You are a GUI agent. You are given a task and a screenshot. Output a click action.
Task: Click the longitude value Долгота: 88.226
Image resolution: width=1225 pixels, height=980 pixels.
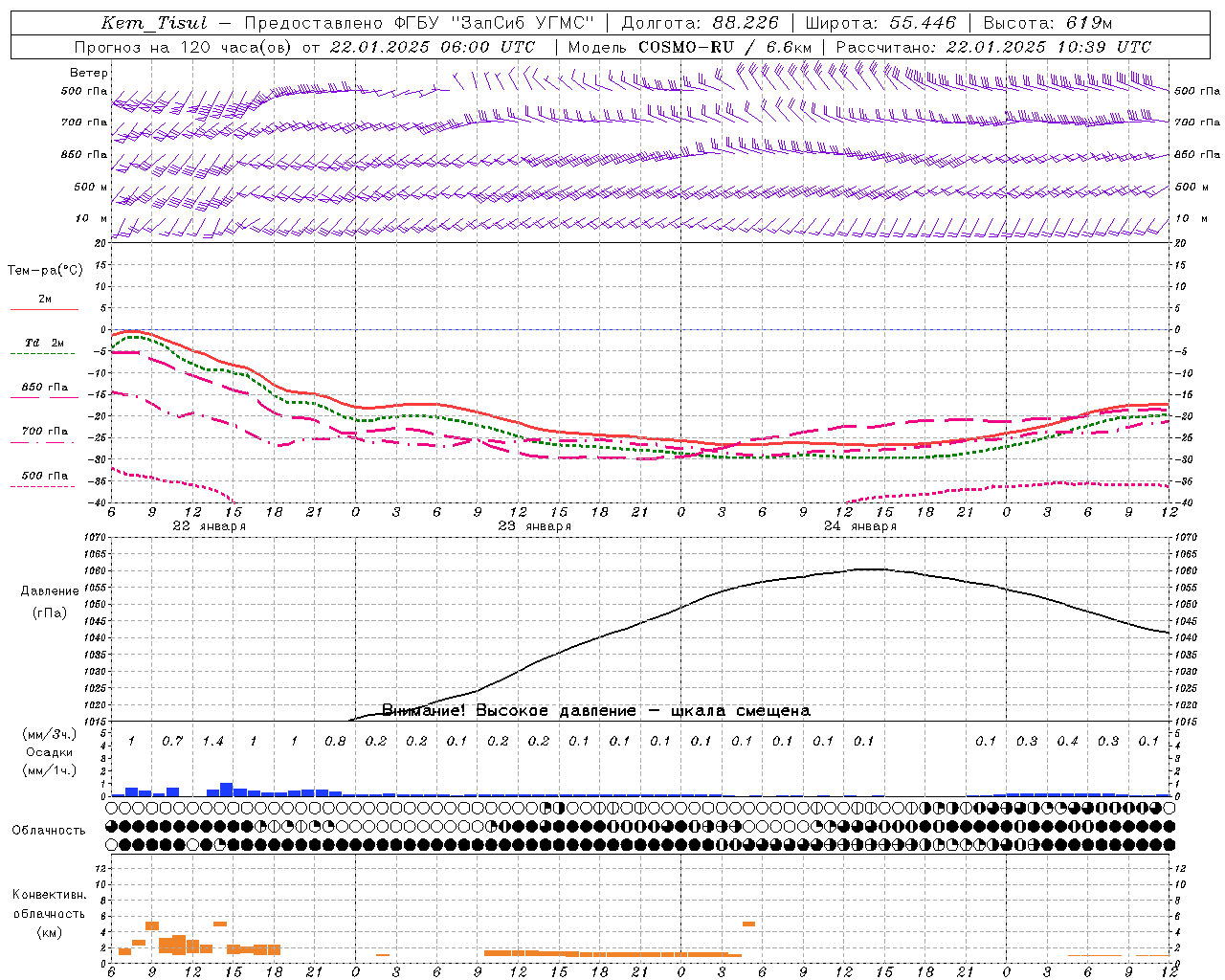tap(701, 23)
